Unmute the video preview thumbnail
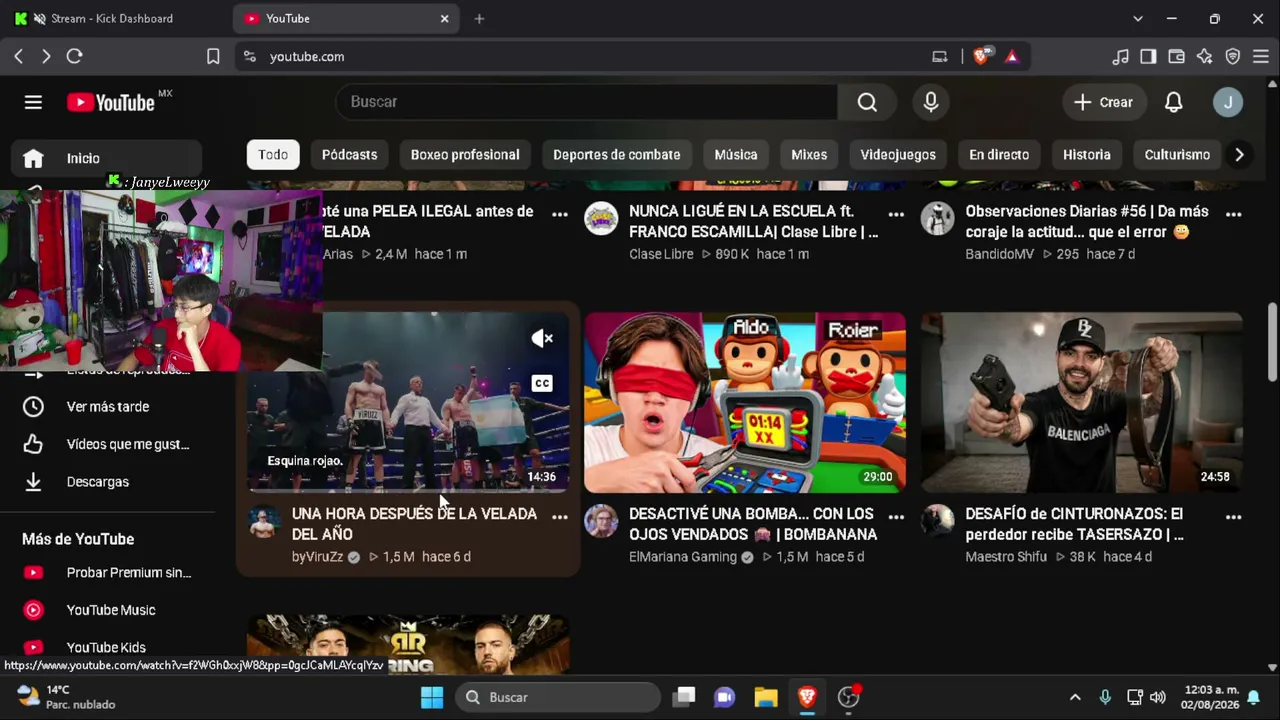Viewport: 1280px width, 720px height. pos(542,339)
